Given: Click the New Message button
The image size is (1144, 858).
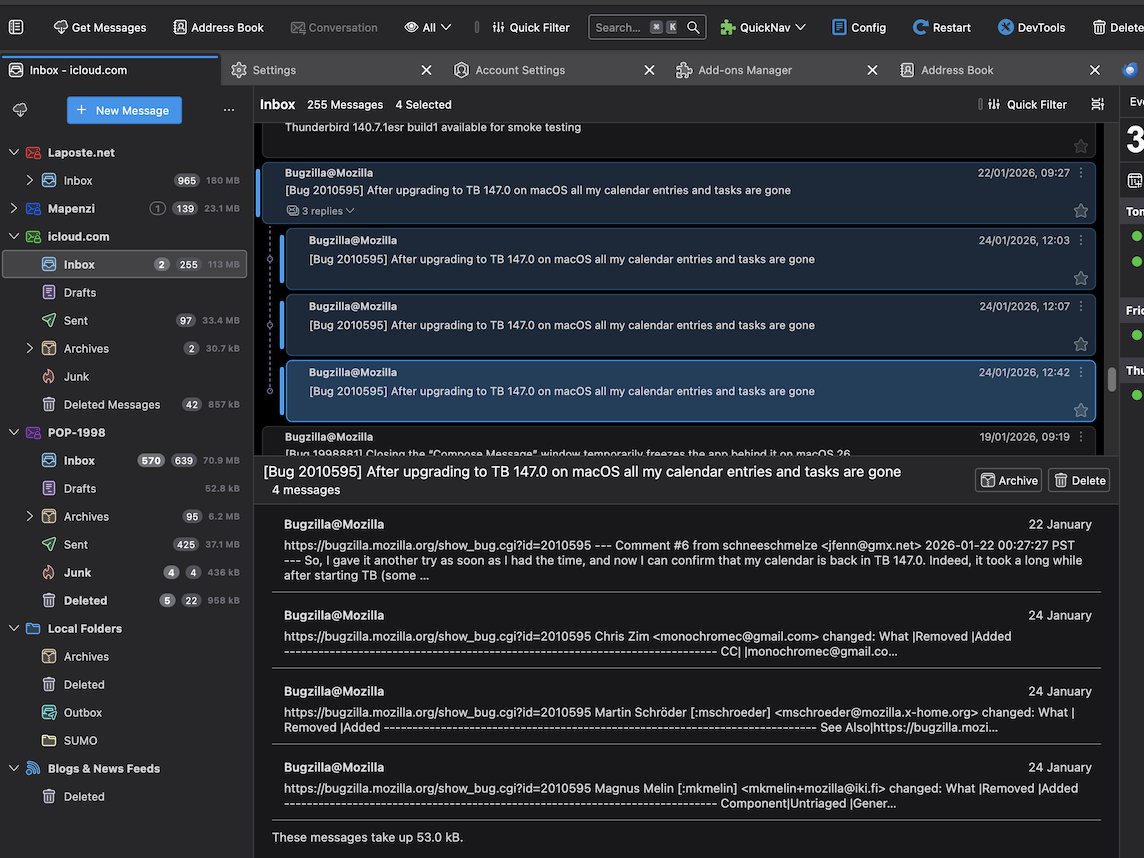Looking at the screenshot, I should click(x=124, y=110).
